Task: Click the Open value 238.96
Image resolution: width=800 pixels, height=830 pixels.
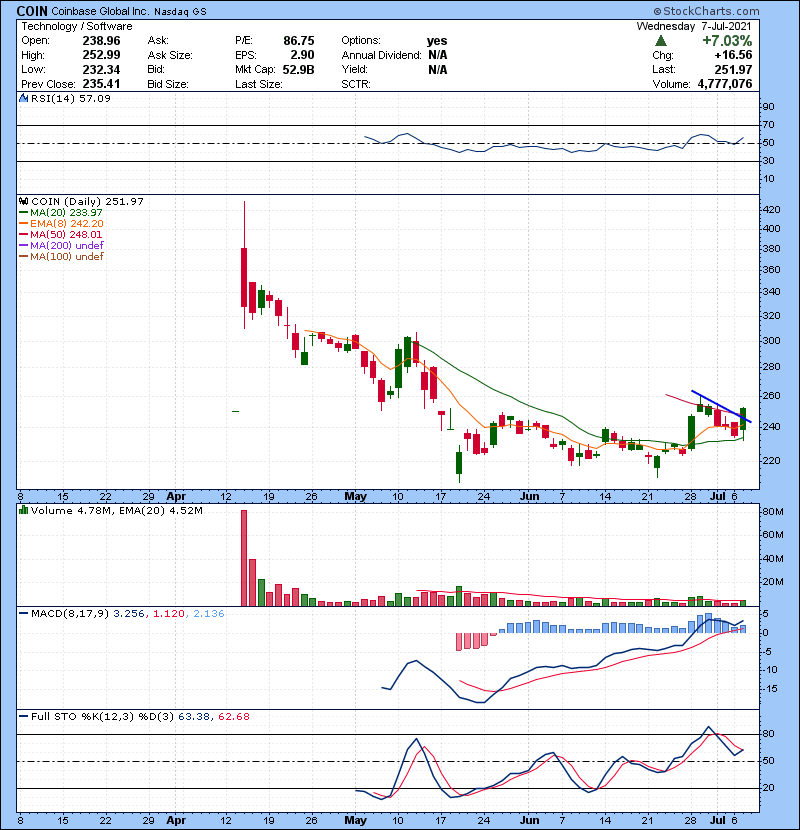Action: pos(101,41)
